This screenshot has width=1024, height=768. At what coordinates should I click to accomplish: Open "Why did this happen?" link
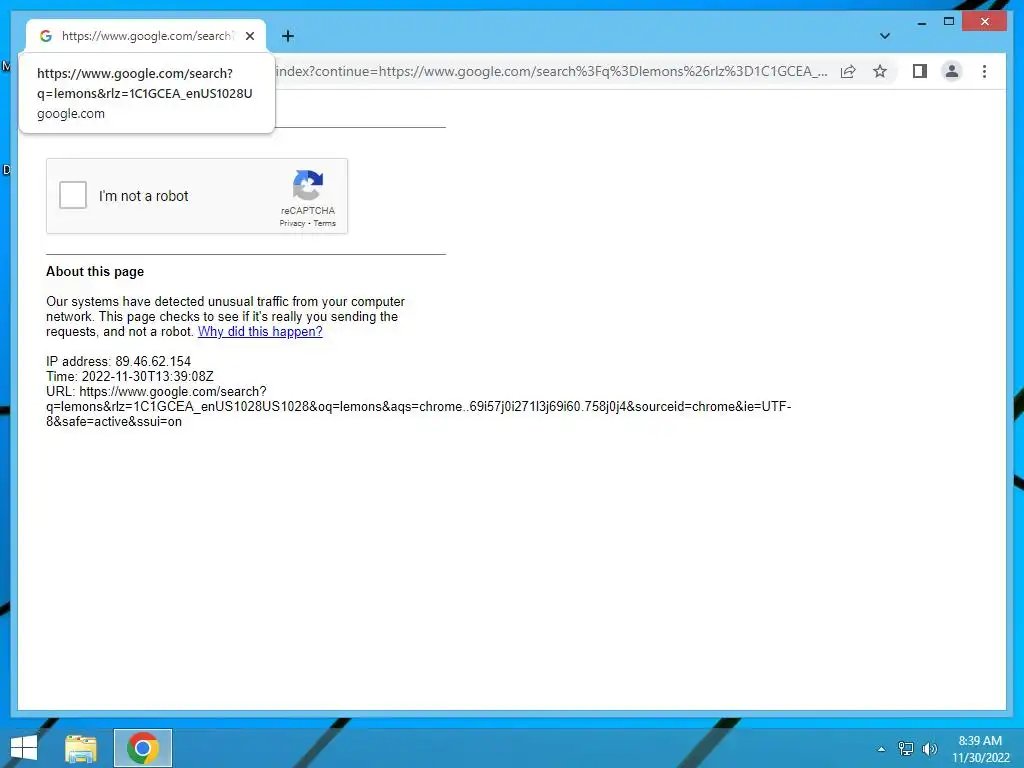(260, 332)
